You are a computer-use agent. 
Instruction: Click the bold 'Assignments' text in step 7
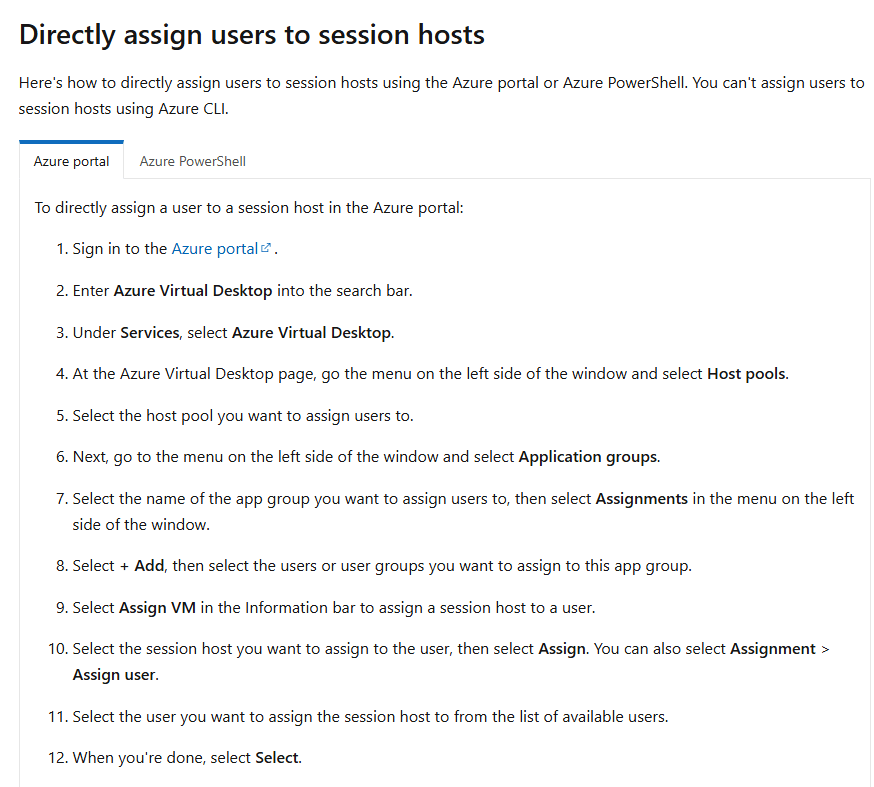(642, 498)
